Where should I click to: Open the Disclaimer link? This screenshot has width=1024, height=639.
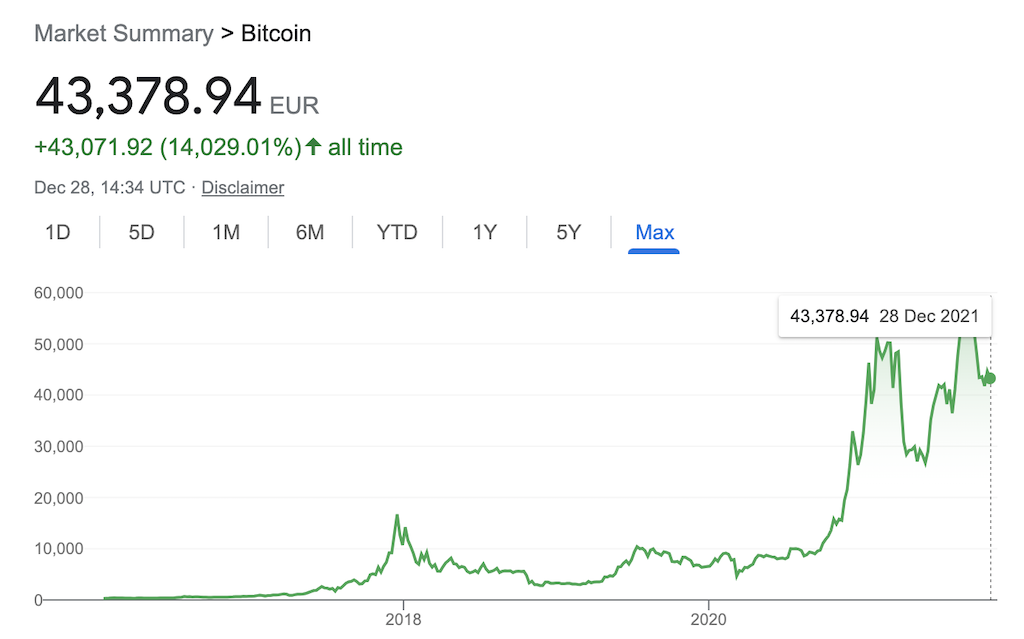[x=242, y=187]
